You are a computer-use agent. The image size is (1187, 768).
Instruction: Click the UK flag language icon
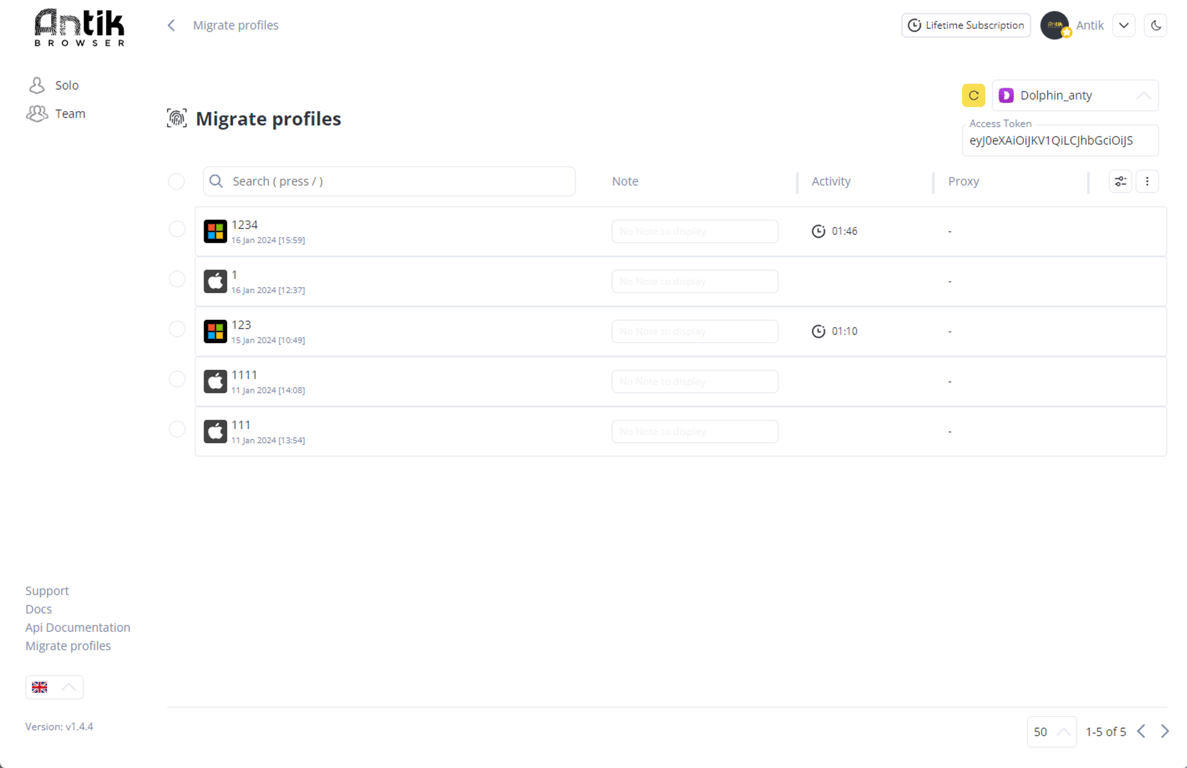[39, 687]
